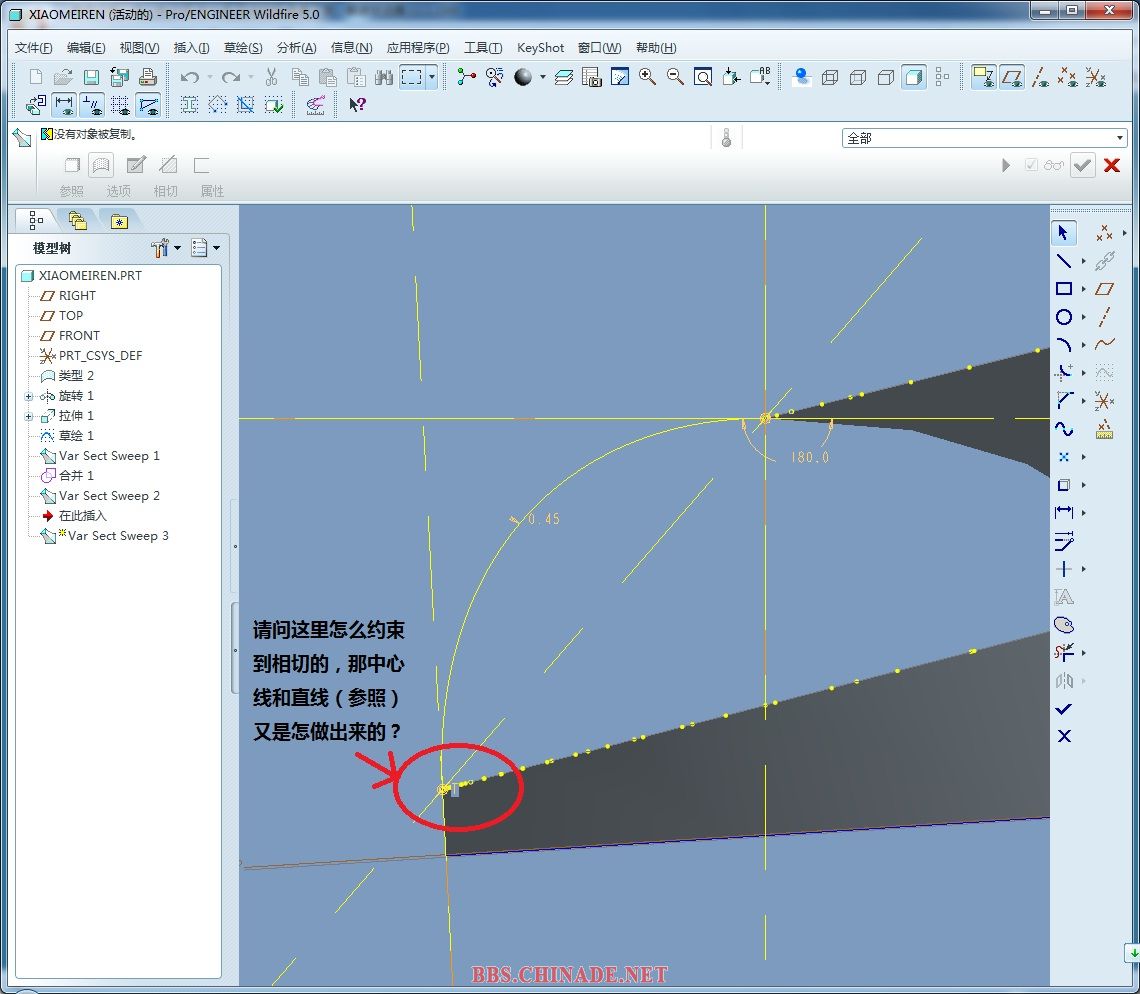Click the red X cancel feature button
This screenshot has width=1140, height=994.
[1111, 165]
